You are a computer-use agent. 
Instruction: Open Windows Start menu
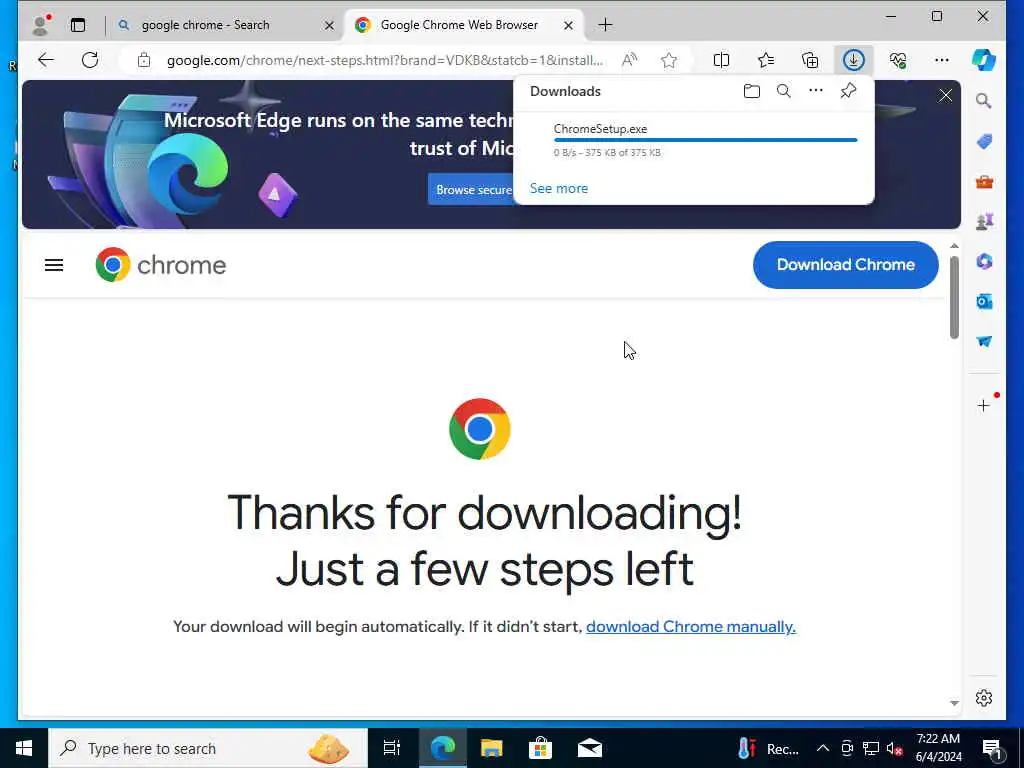click(24, 748)
